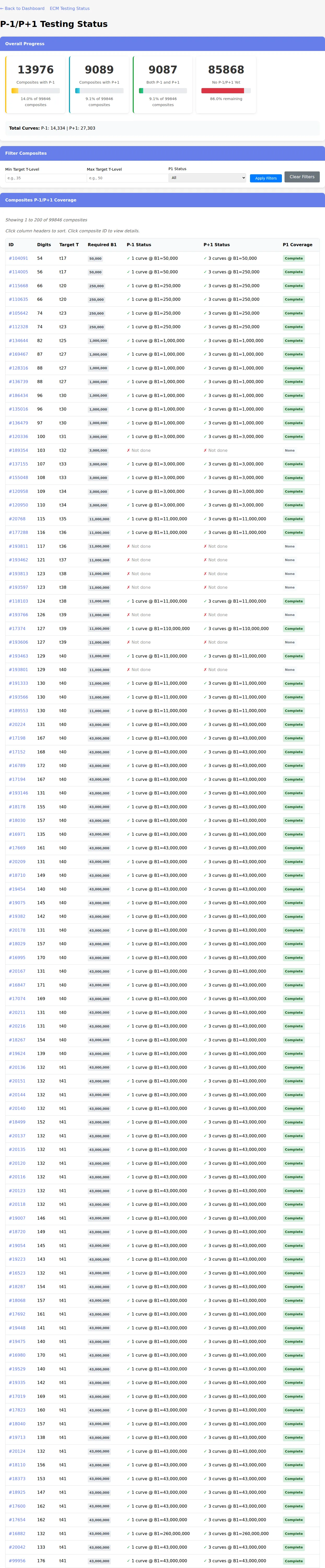Go back via the Back to Dashboard link

pos(22,9)
